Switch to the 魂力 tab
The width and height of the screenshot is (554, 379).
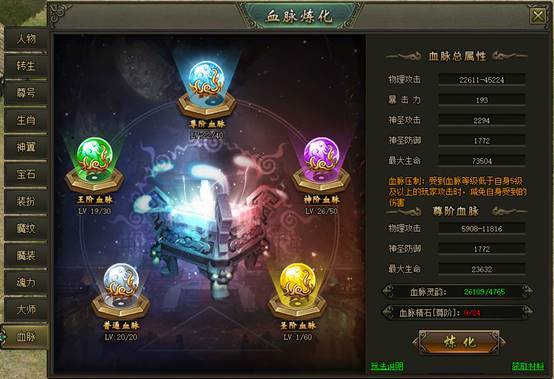(26, 282)
